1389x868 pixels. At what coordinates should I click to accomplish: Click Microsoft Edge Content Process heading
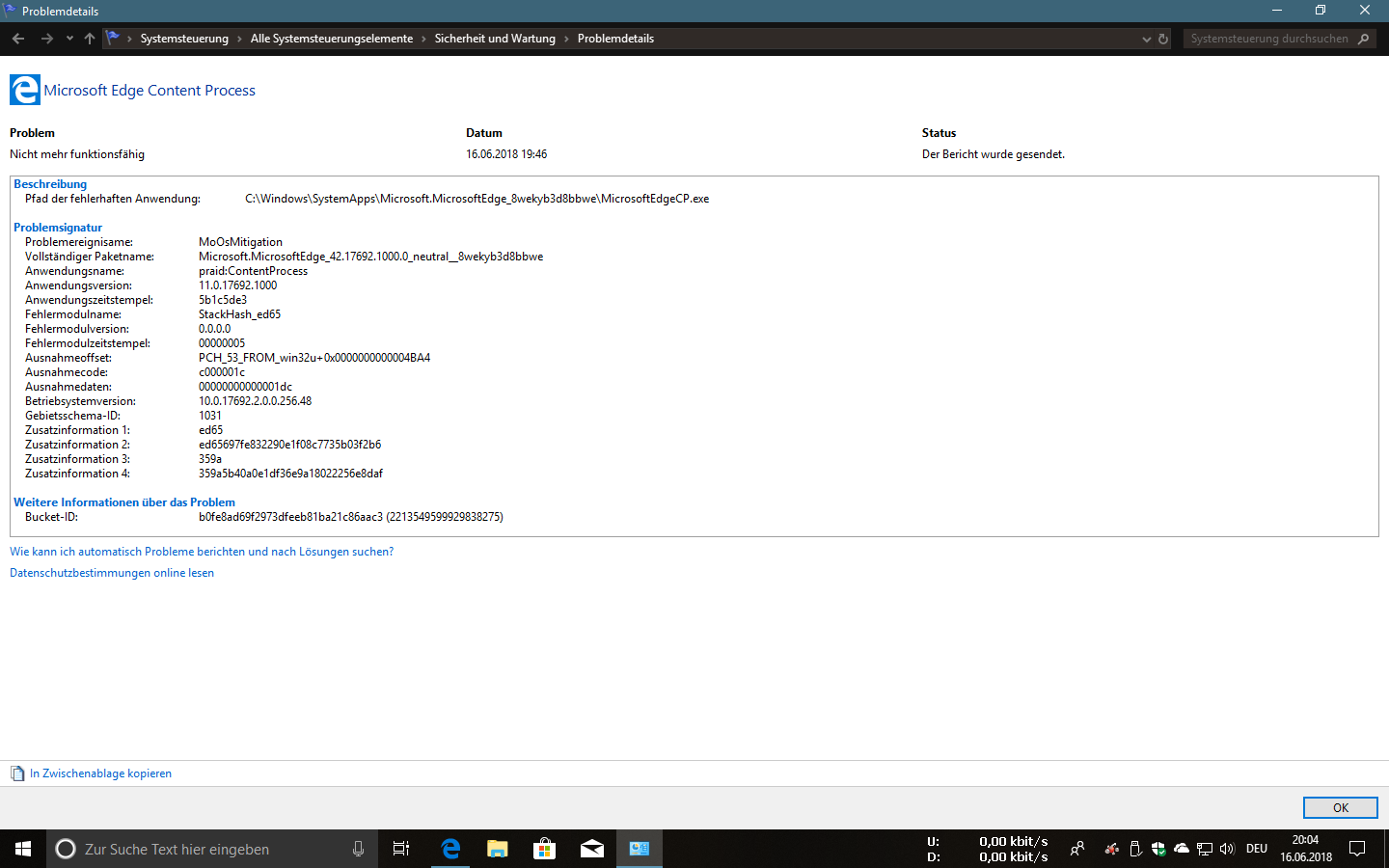[x=150, y=90]
